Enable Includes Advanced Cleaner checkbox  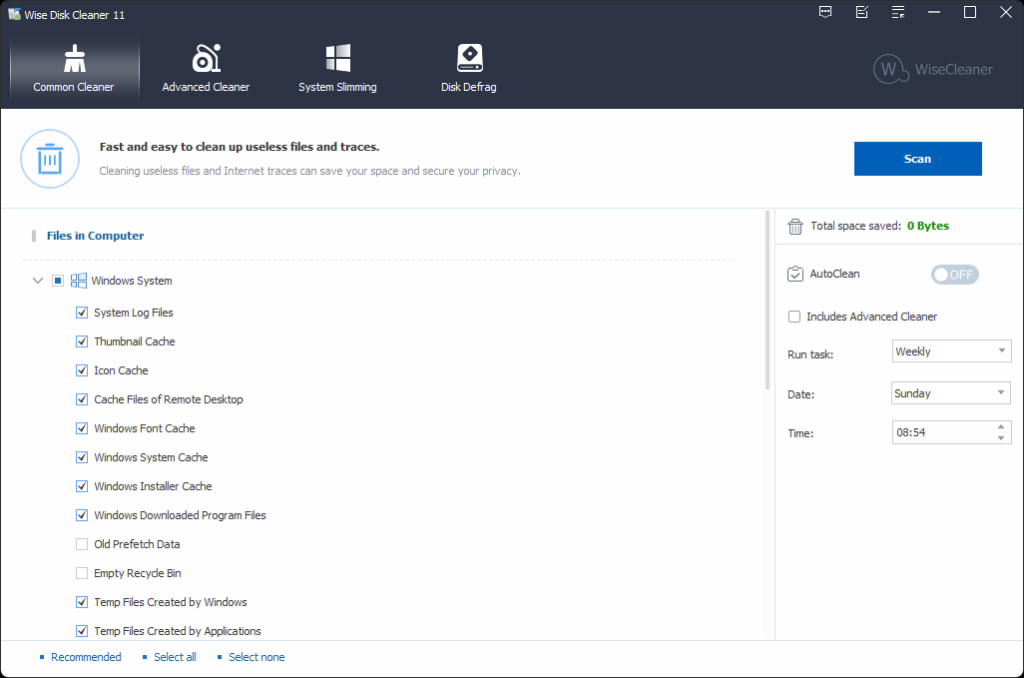(794, 317)
